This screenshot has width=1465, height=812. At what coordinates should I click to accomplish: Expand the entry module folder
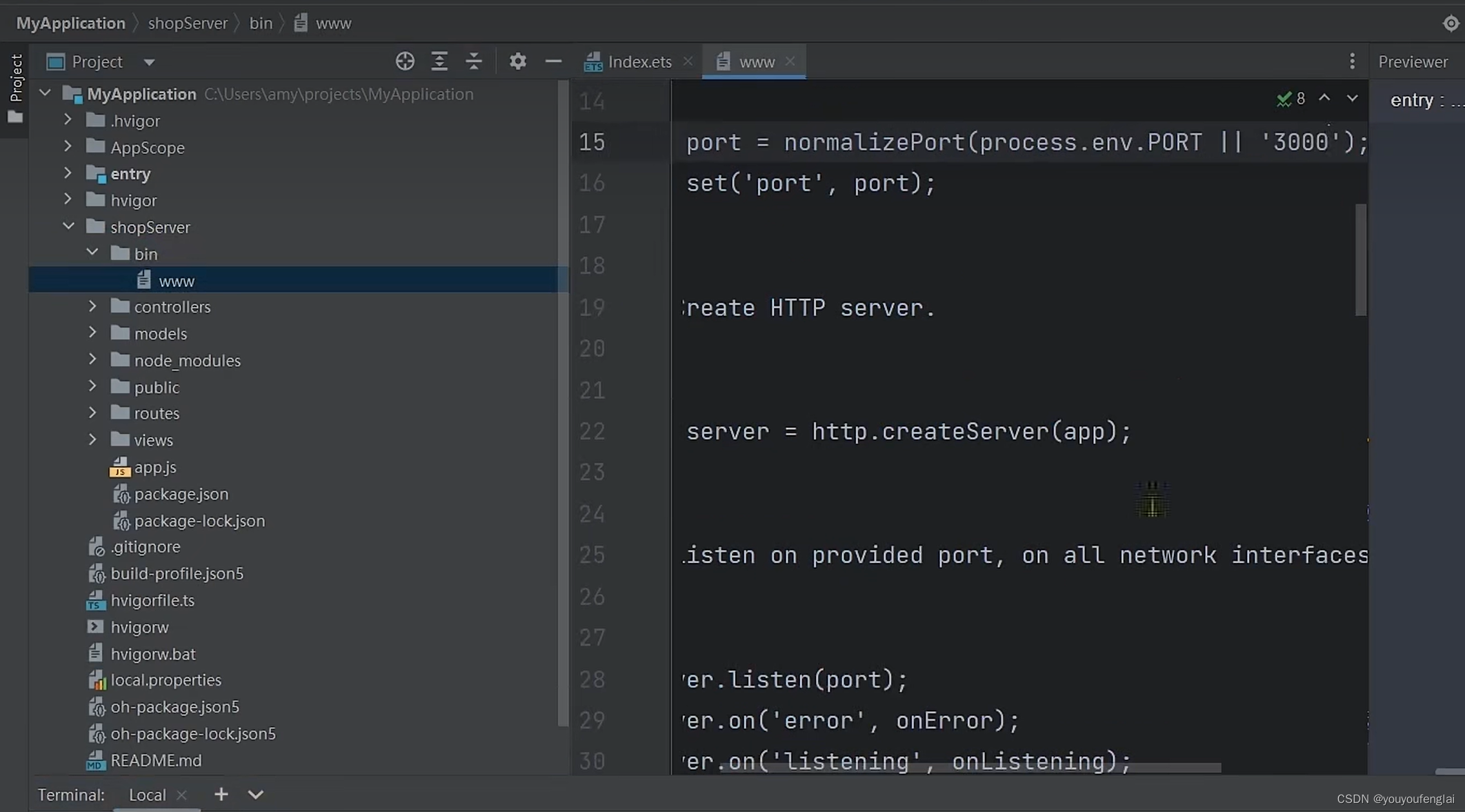pyautogui.click(x=68, y=173)
